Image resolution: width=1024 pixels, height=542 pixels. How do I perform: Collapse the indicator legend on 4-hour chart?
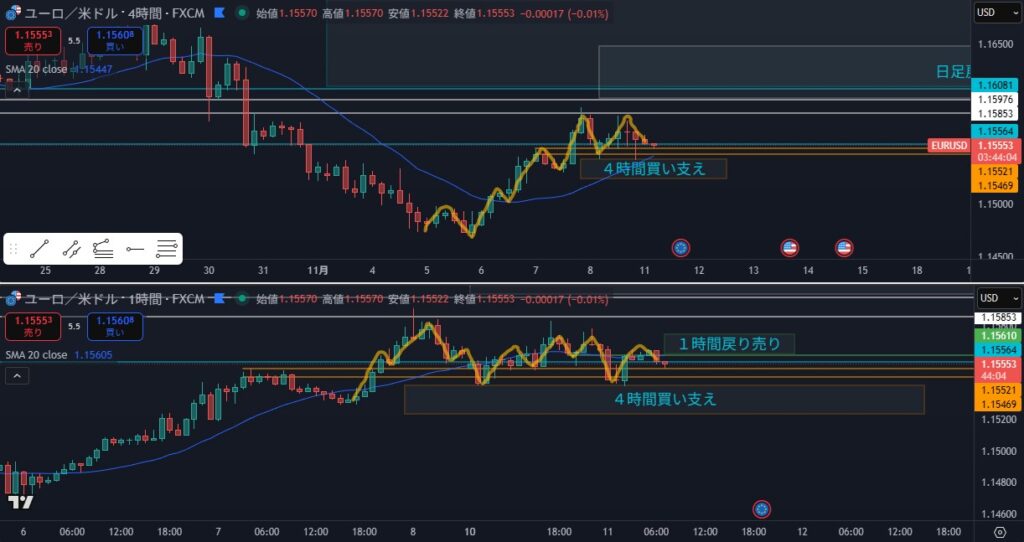[17, 90]
